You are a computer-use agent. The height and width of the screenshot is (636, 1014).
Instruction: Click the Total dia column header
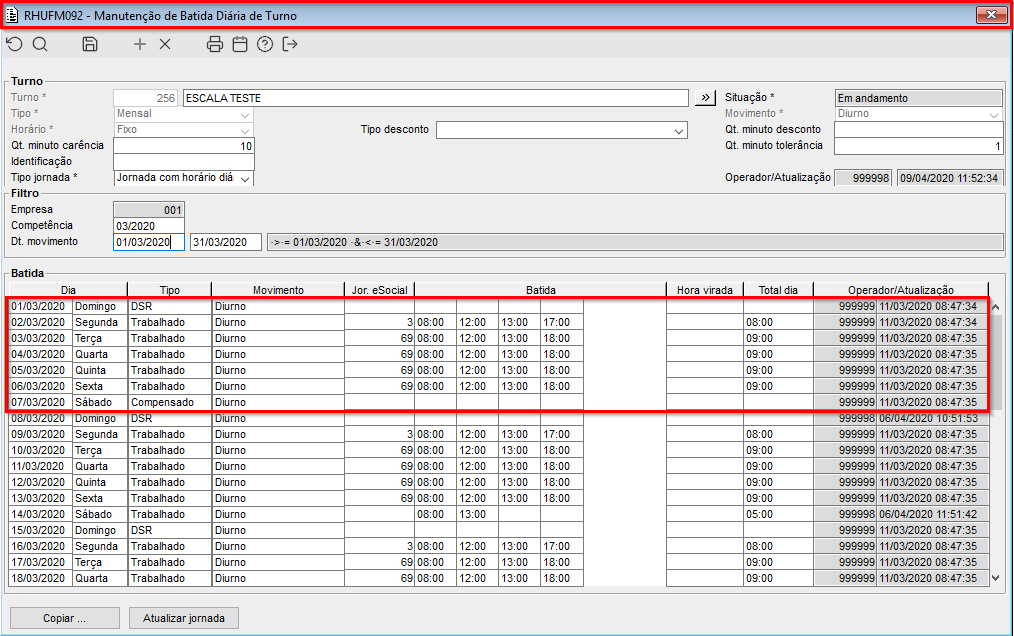[779, 290]
